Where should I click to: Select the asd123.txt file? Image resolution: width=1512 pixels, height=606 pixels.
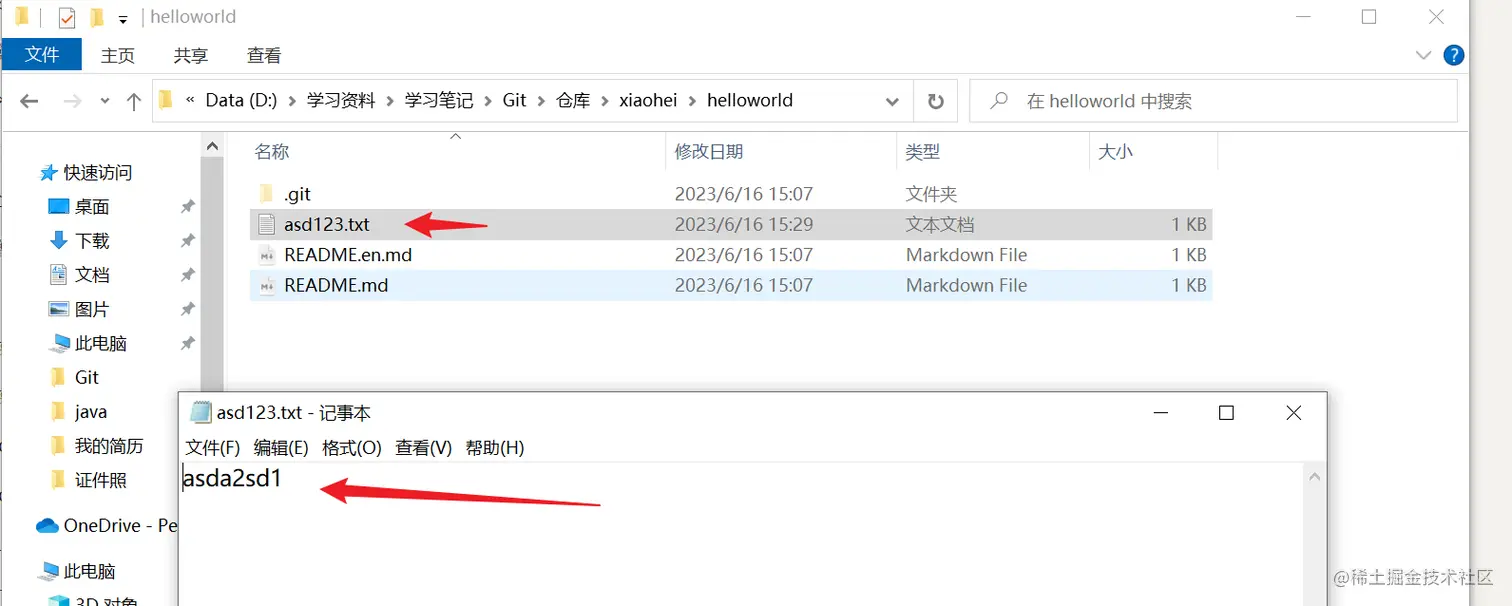[731, 225]
